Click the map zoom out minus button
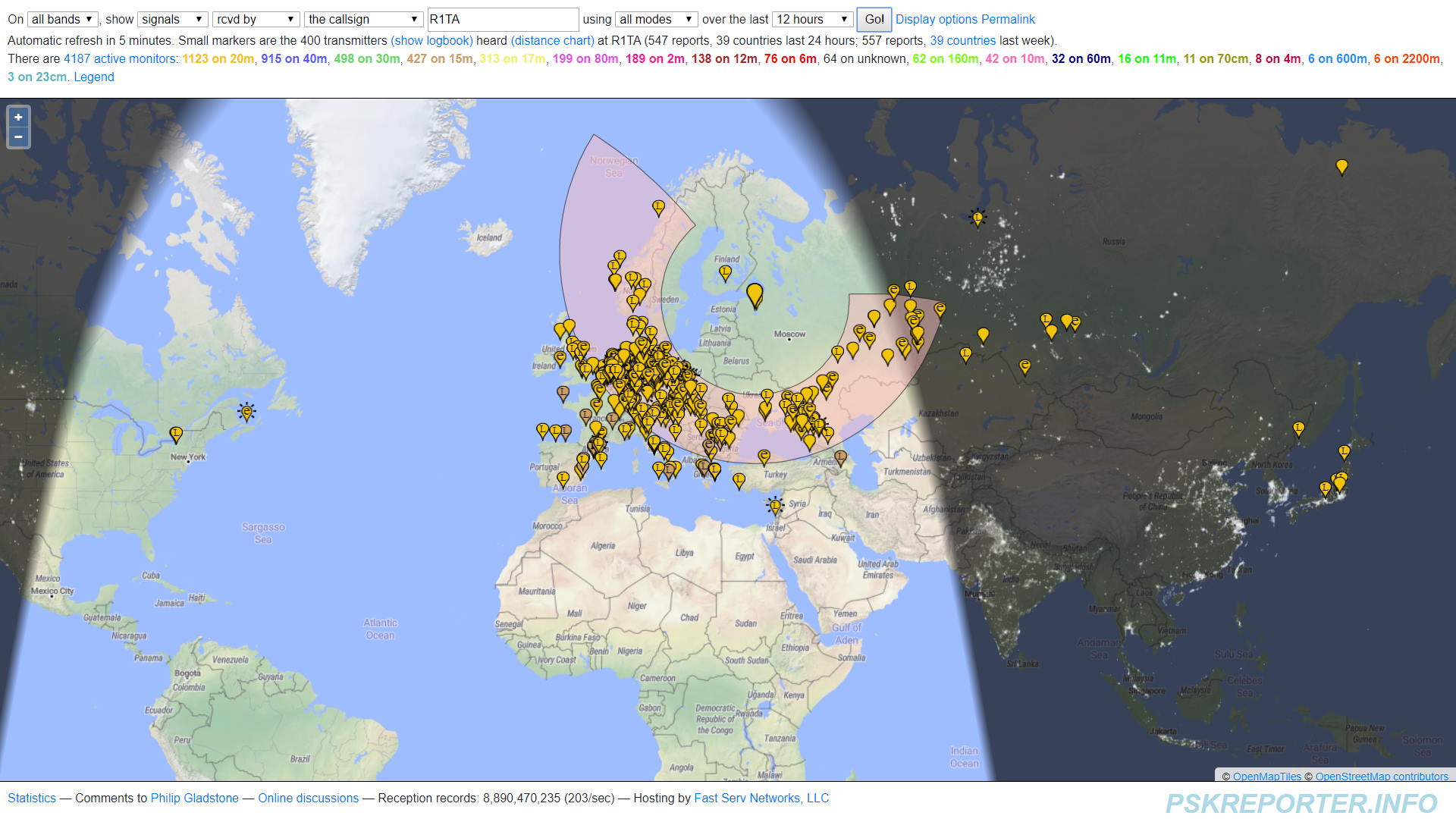This screenshot has width=1456, height=819. (x=18, y=137)
